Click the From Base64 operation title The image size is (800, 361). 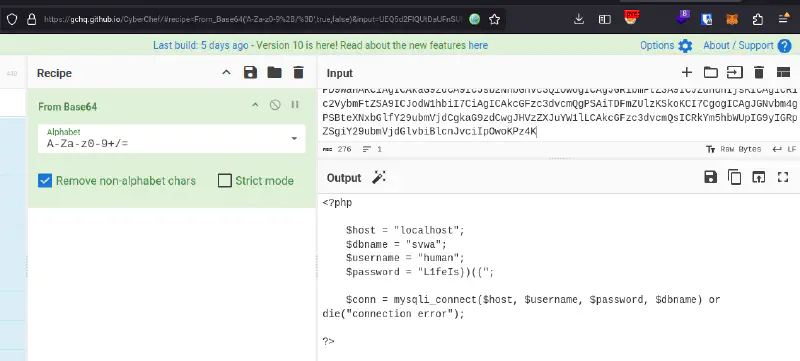67,107
